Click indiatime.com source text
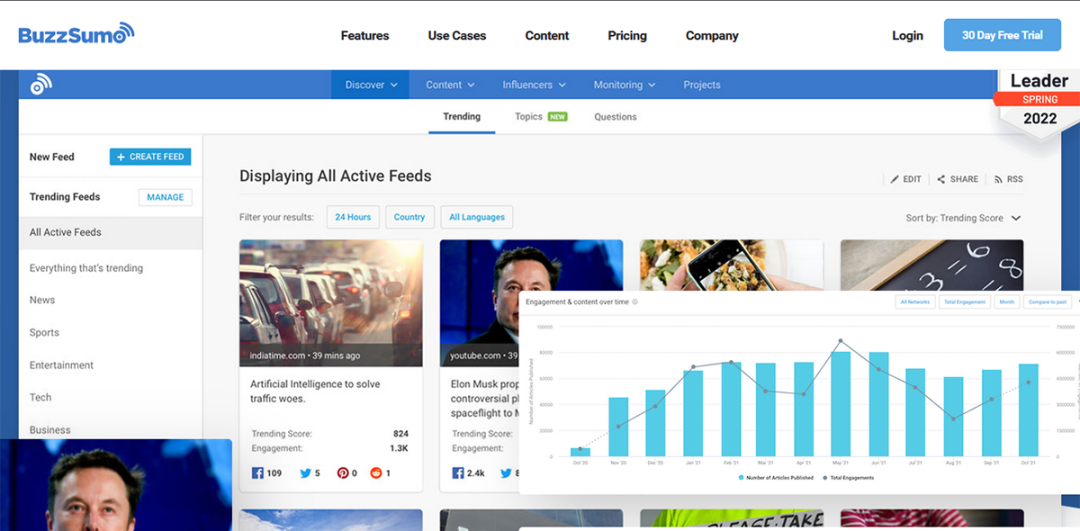 (277, 356)
